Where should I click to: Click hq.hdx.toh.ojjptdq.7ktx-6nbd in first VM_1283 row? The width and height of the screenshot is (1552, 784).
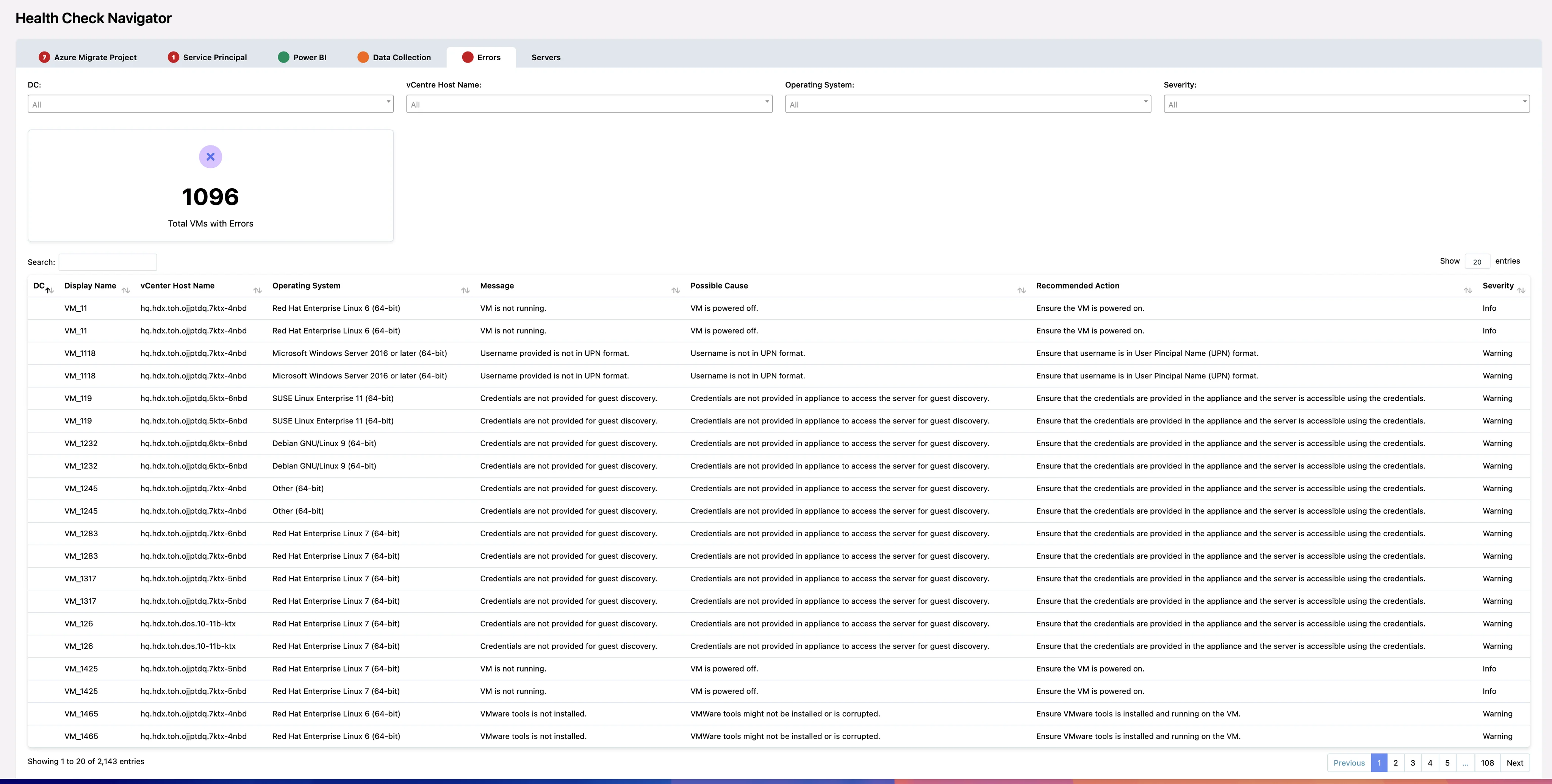click(x=193, y=534)
